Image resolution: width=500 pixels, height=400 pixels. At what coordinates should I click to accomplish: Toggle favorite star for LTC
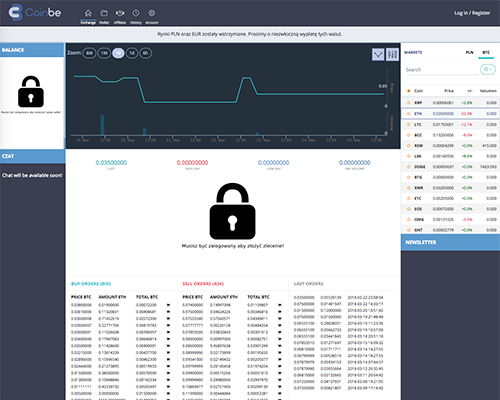tap(409, 125)
